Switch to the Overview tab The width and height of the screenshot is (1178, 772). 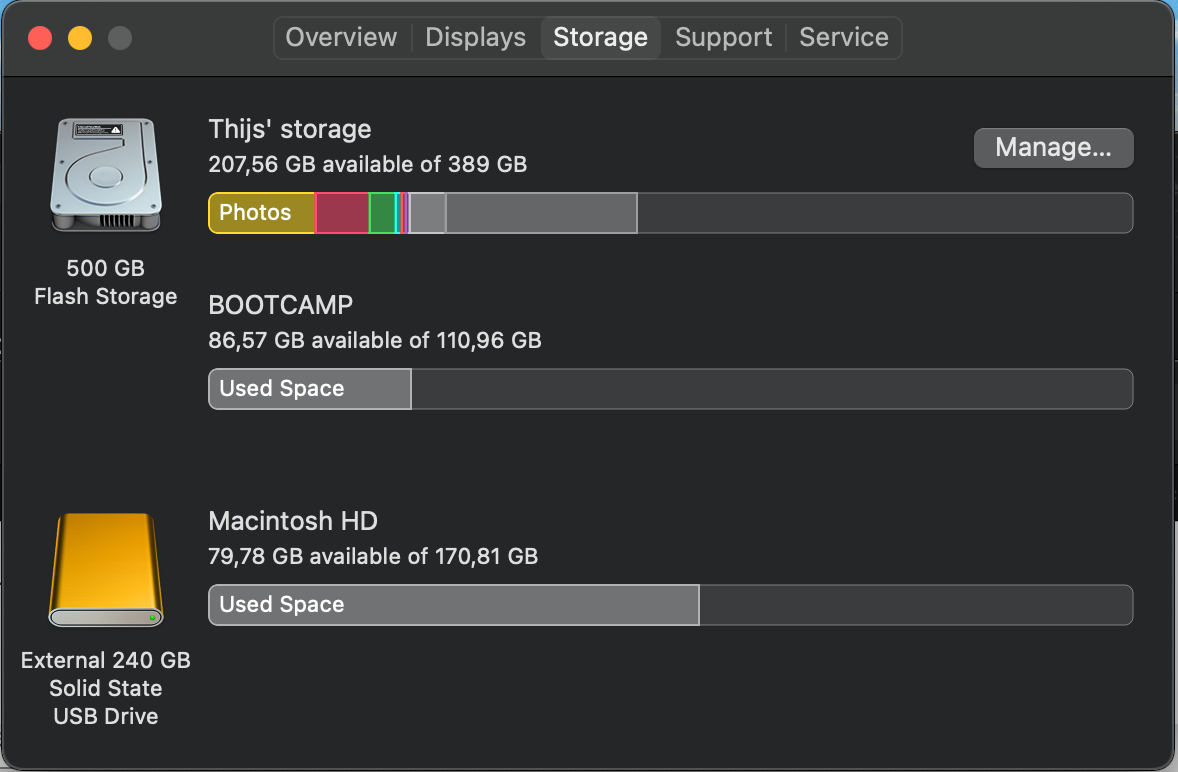click(x=341, y=38)
